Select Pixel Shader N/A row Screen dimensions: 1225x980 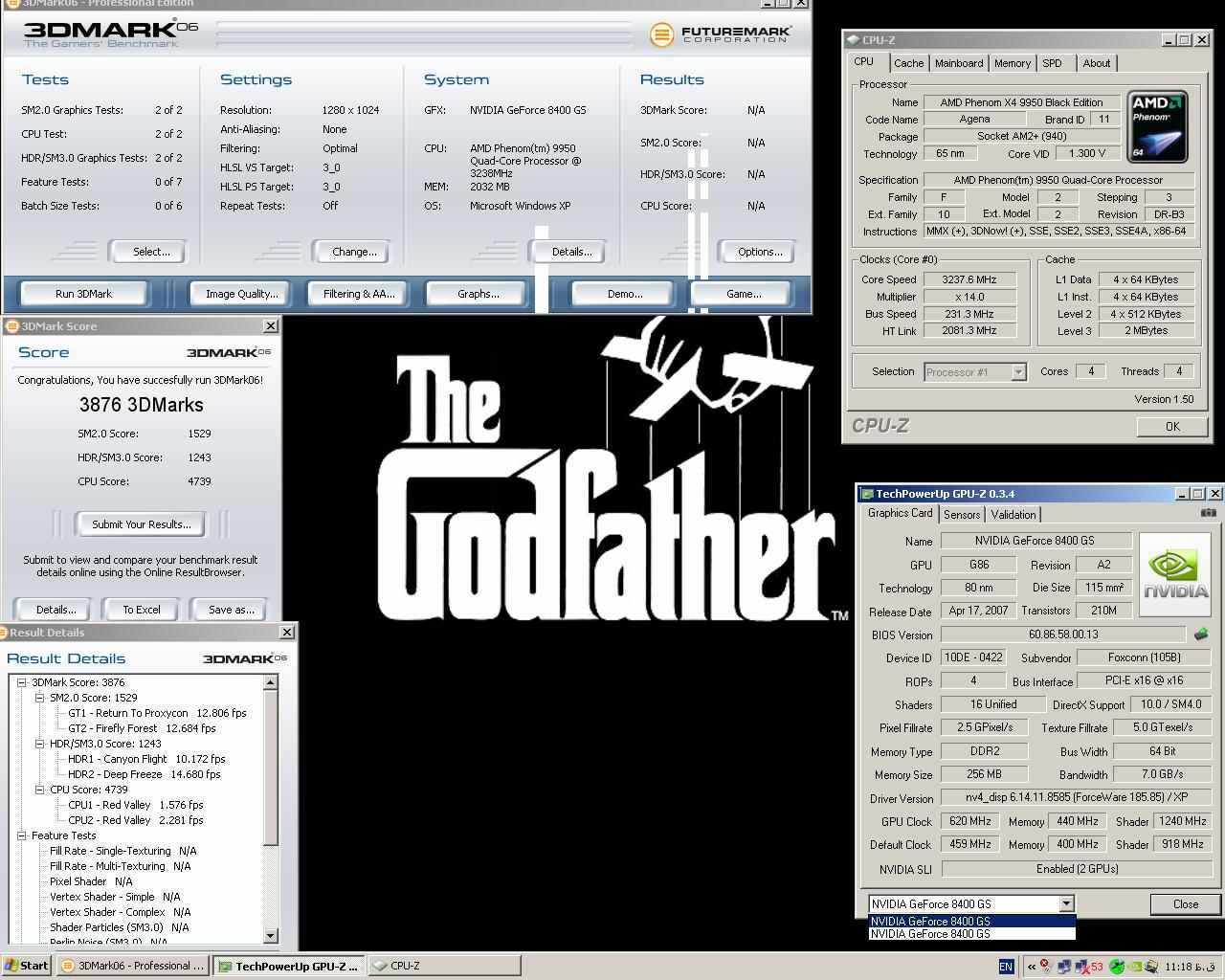point(91,881)
